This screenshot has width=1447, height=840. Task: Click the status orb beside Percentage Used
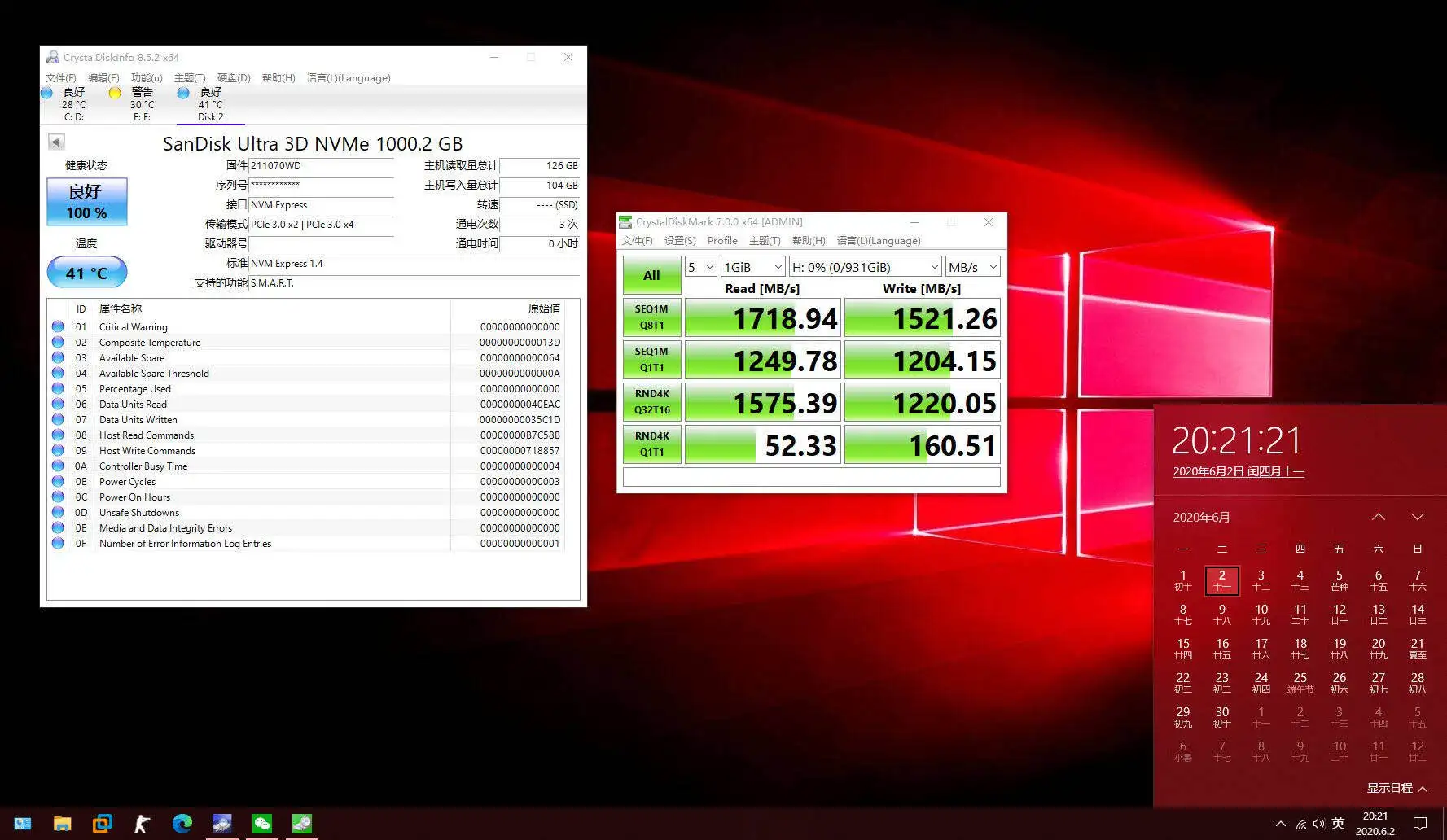(58, 388)
